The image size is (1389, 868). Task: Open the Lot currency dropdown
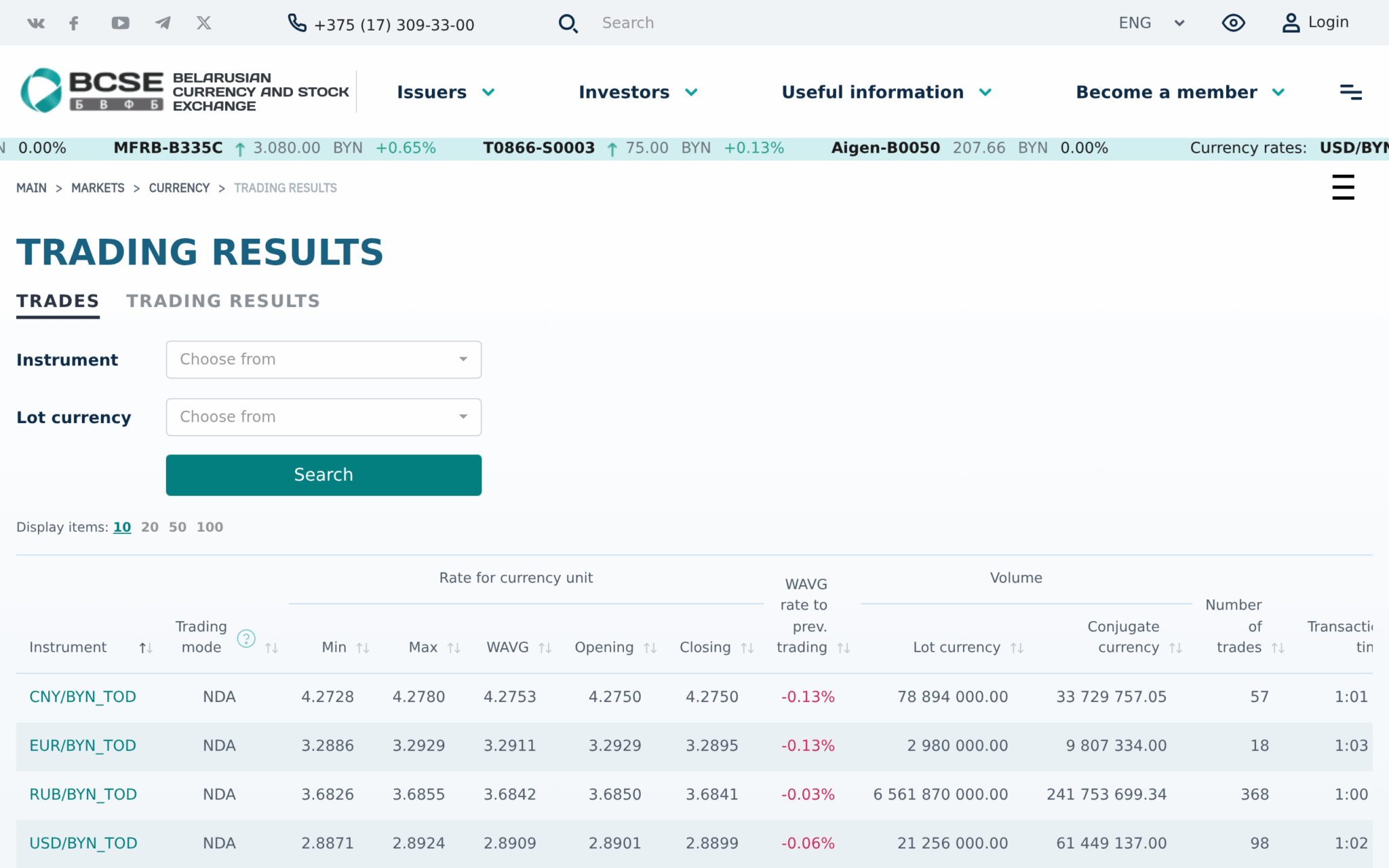coord(324,417)
